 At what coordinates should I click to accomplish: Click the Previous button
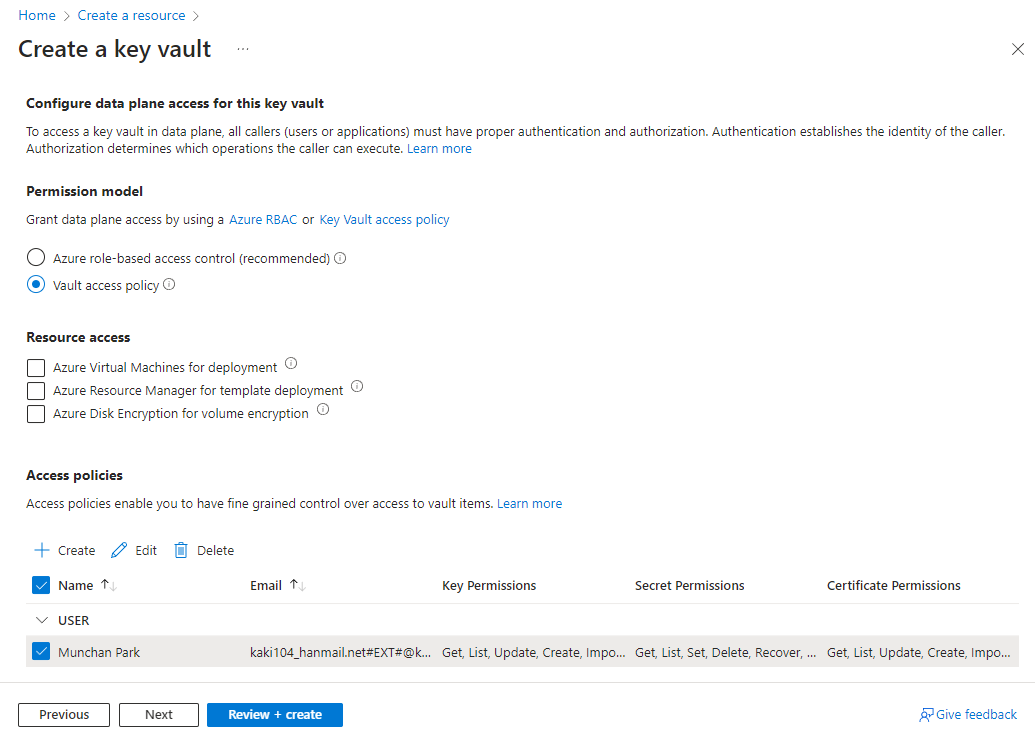coord(64,715)
